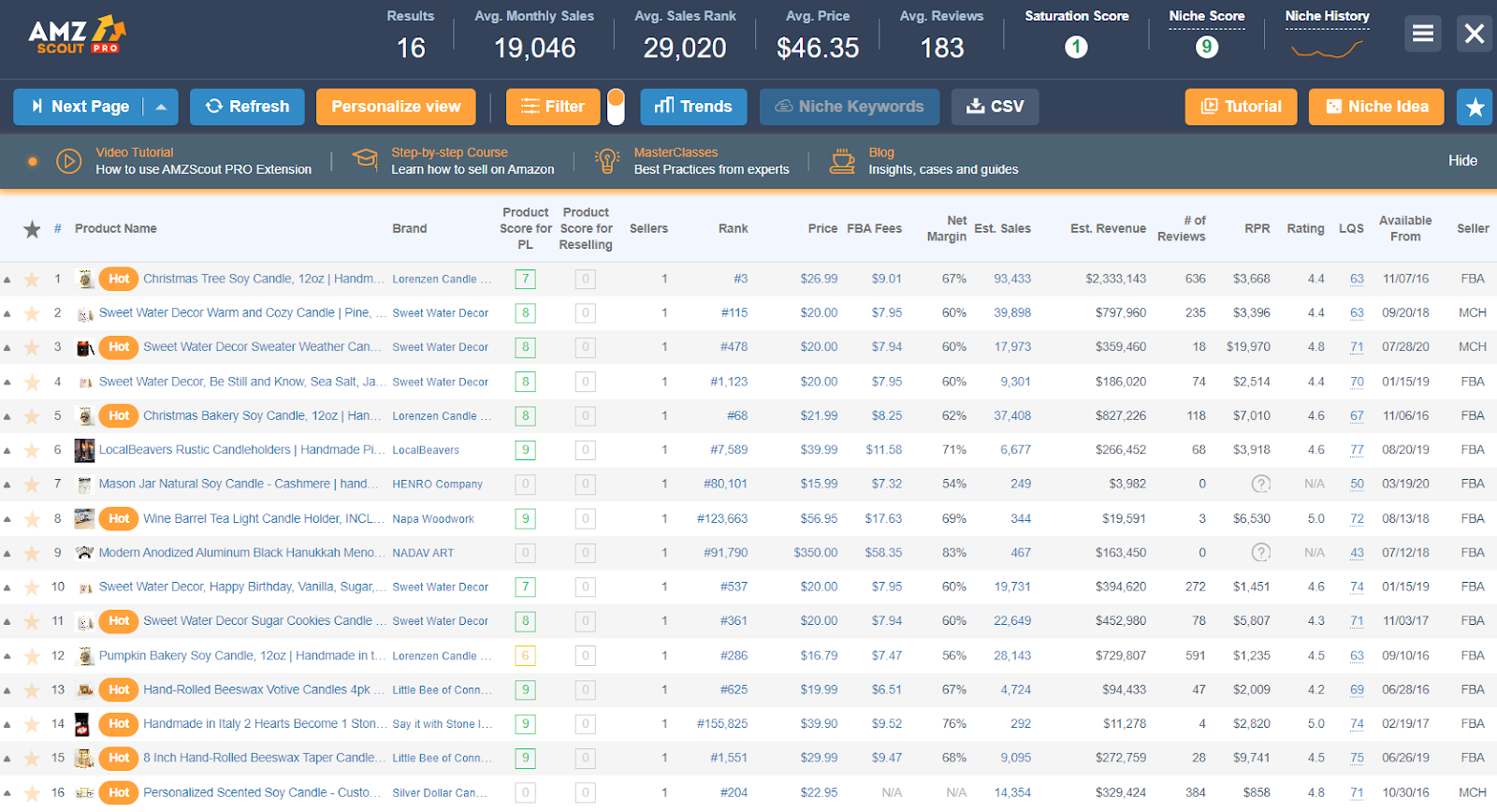
Task: Sort by Product Name column header
Action: click(116, 228)
